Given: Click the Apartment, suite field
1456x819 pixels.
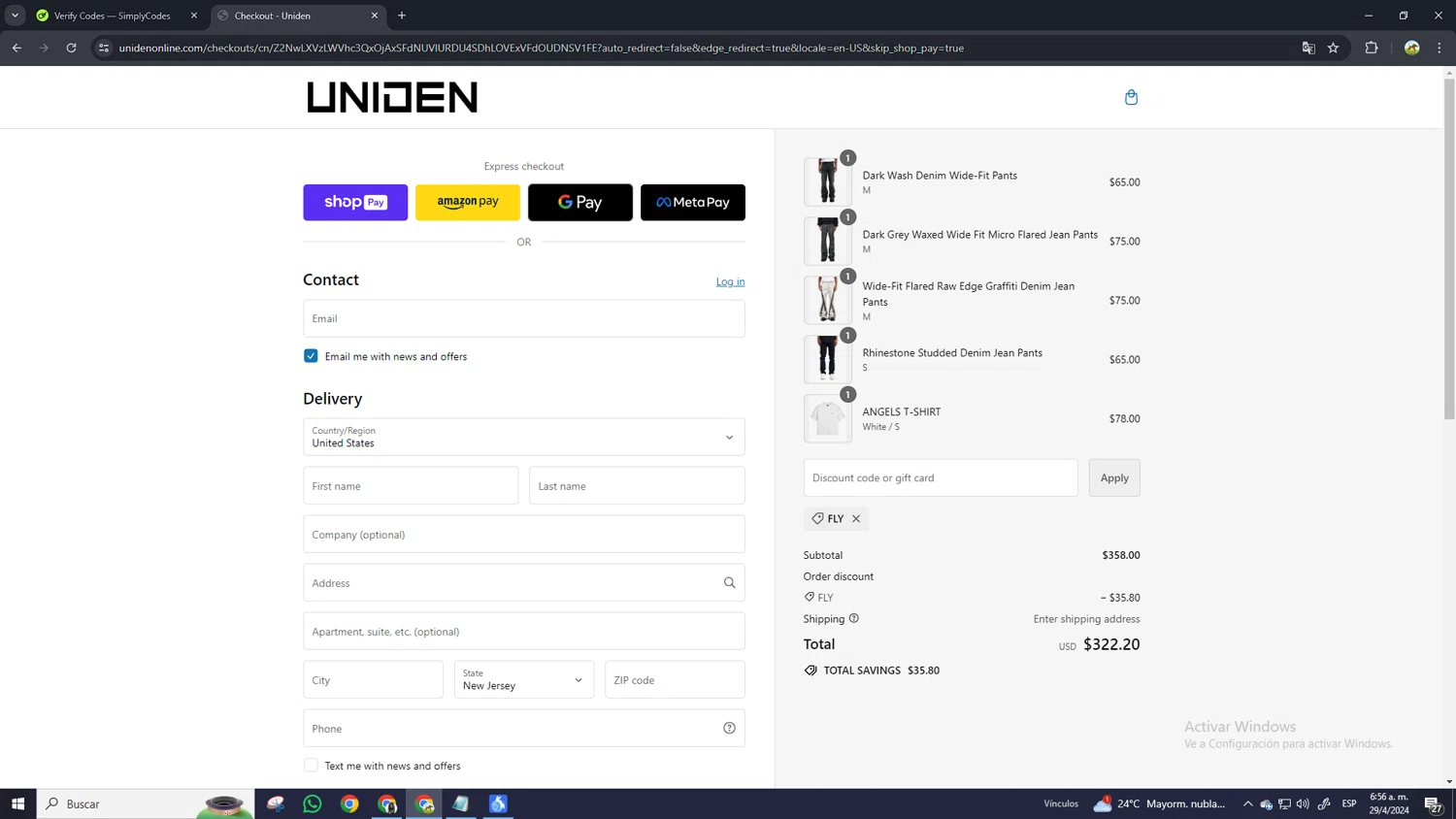Looking at the screenshot, I should pyautogui.click(x=524, y=632).
